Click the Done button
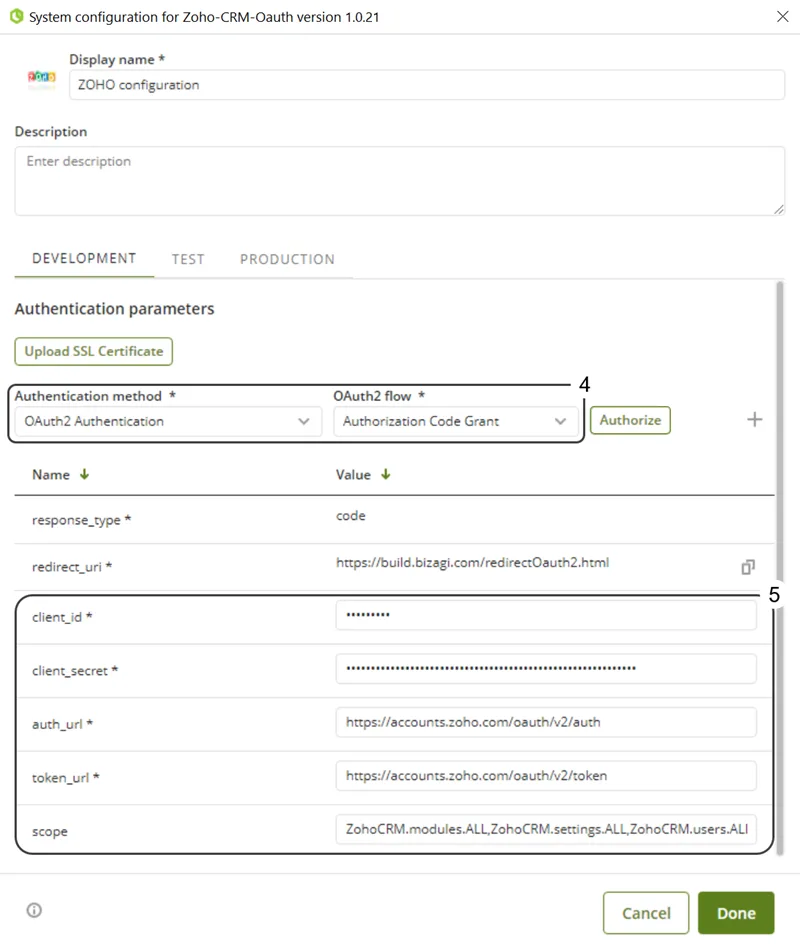The image size is (800, 951). tap(736, 913)
